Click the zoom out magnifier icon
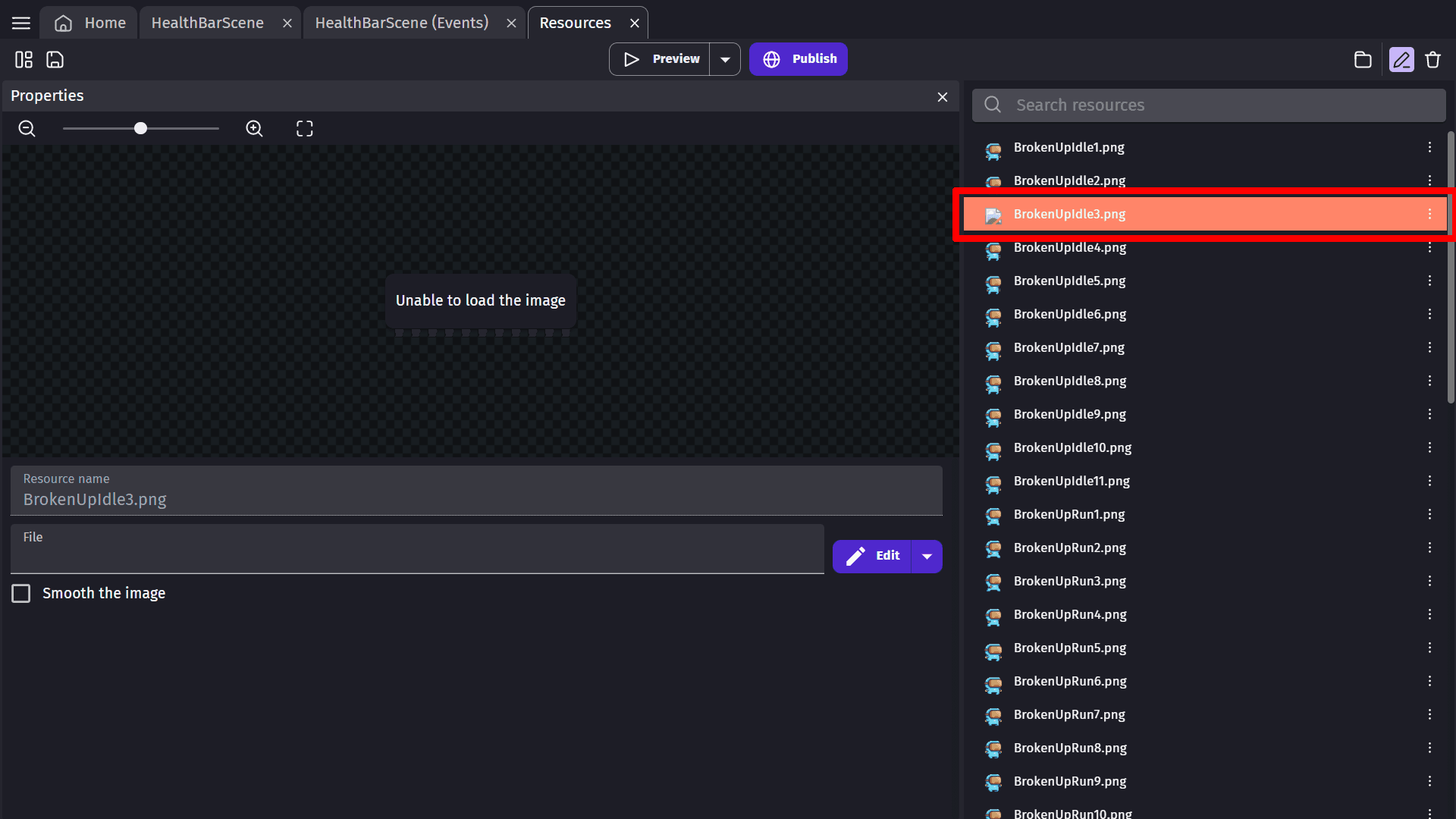 pos(27,129)
